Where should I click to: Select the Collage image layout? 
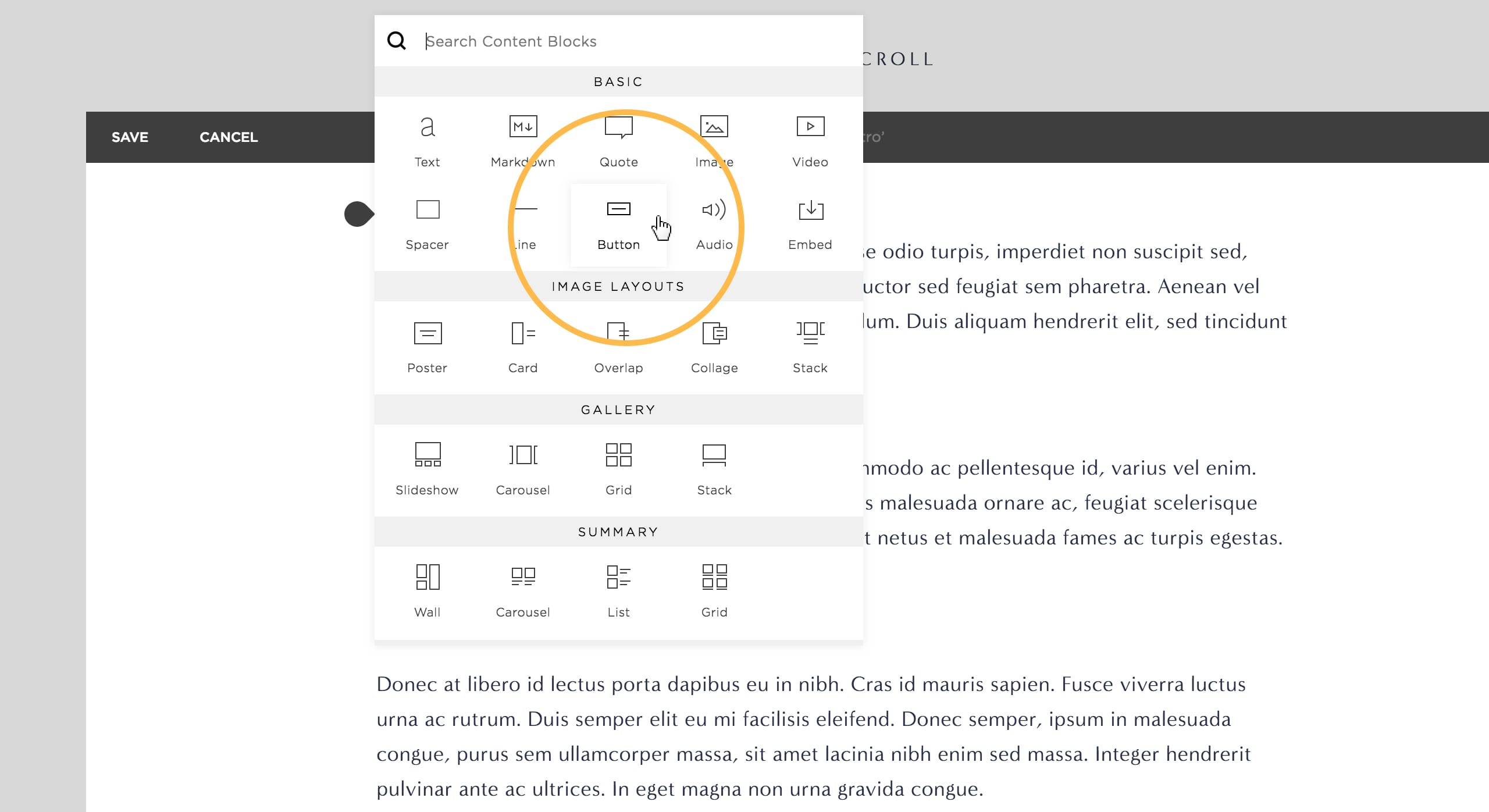click(x=713, y=345)
